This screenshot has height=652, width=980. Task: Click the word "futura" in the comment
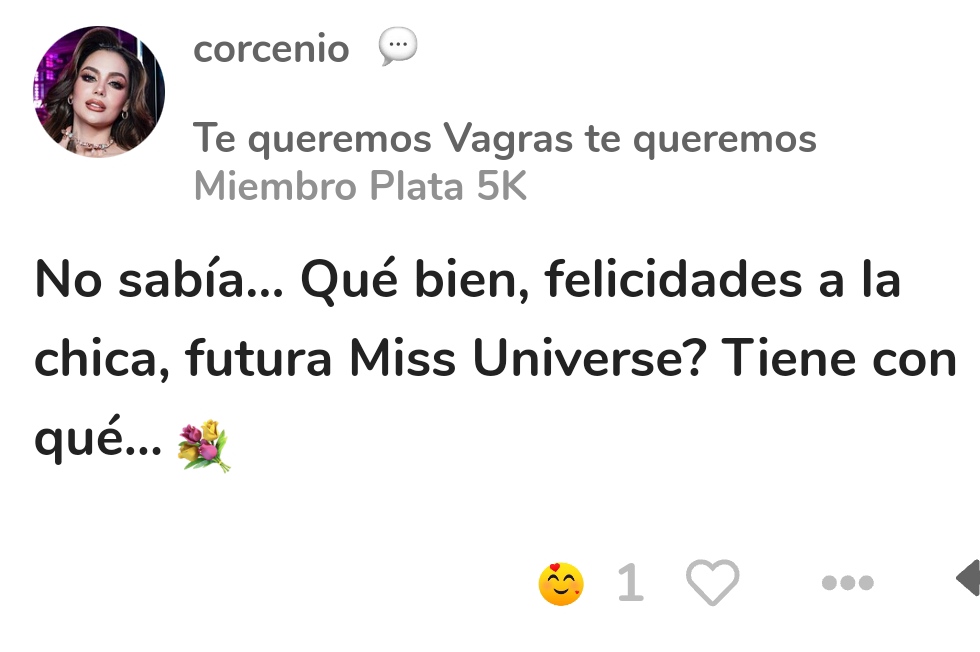[258, 360]
